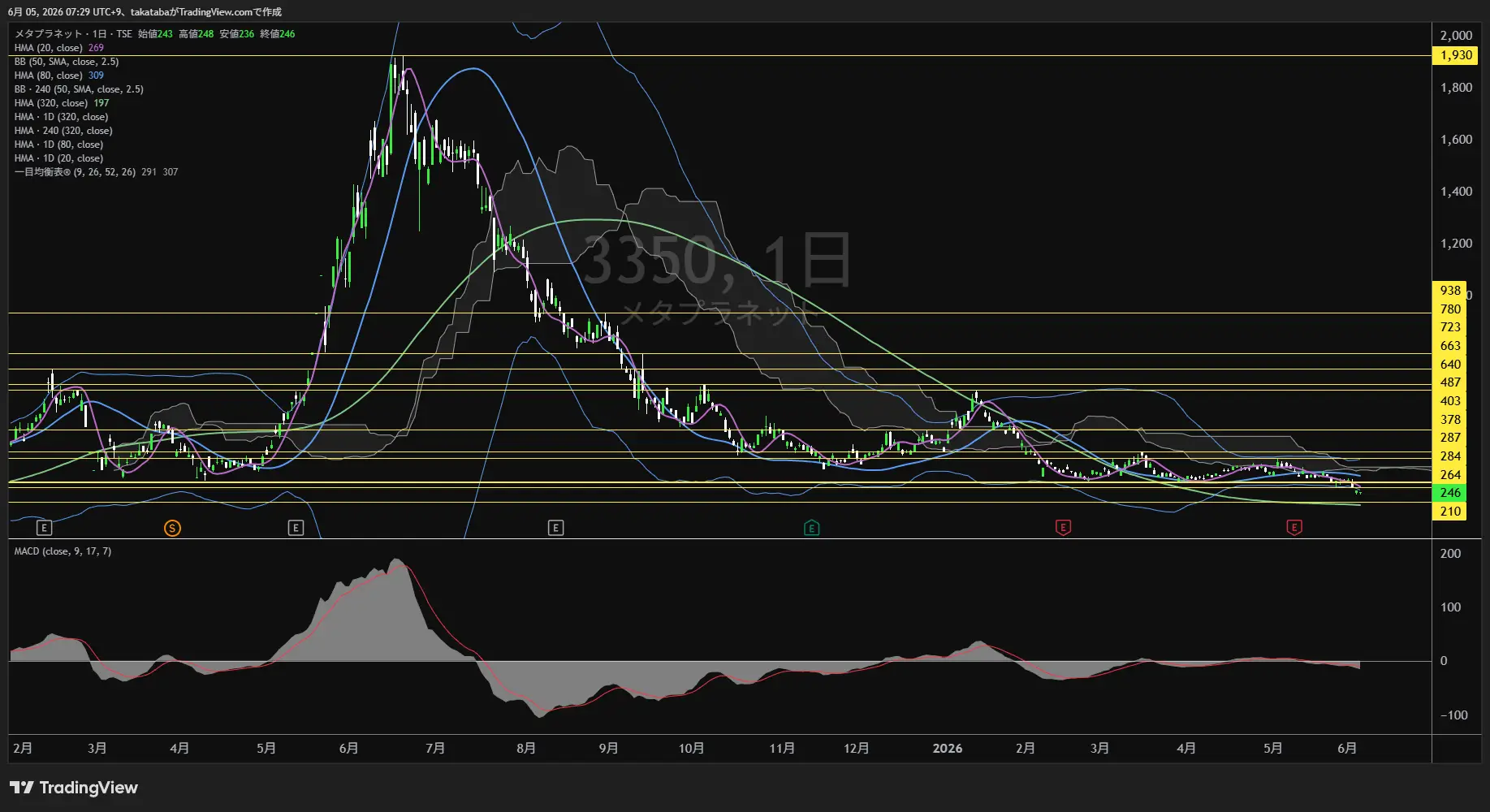Click the yellow 403 price label
The width and height of the screenshot is (1490, 812).
[x=1450, y=401]
